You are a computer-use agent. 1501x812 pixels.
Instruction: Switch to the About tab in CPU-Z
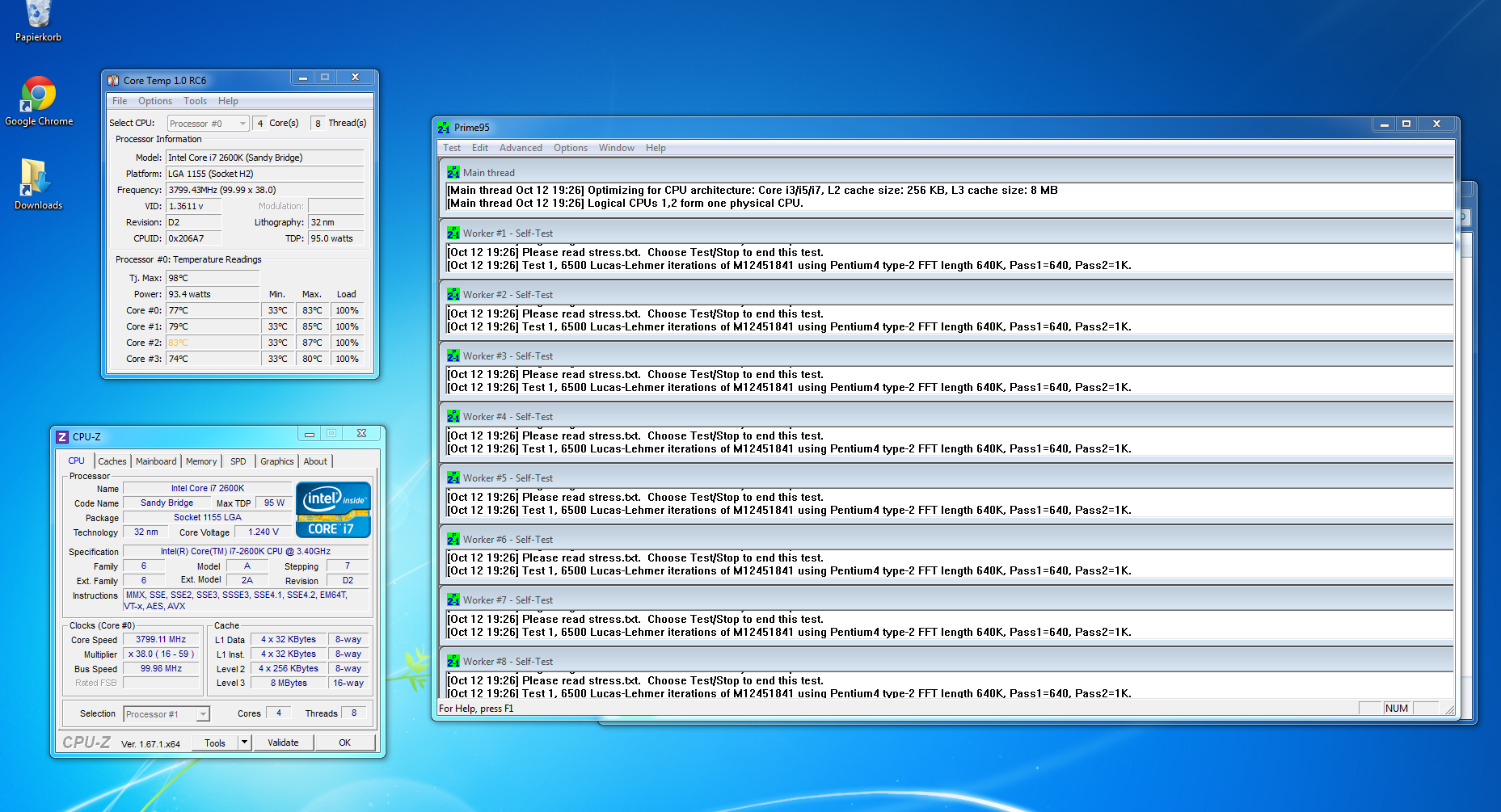click(x=315, y=461)
